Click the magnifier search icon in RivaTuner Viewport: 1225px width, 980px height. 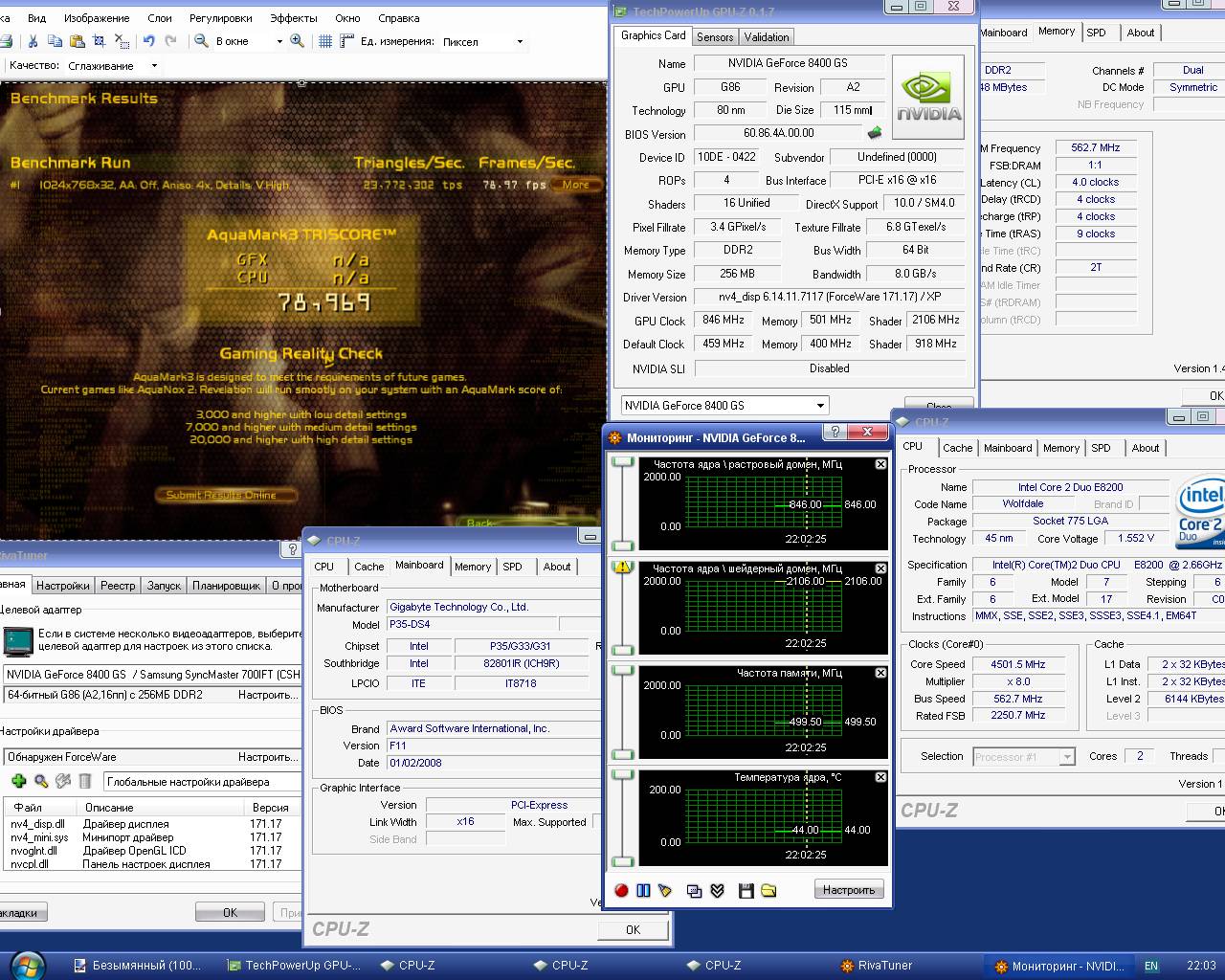click(41, 781)
